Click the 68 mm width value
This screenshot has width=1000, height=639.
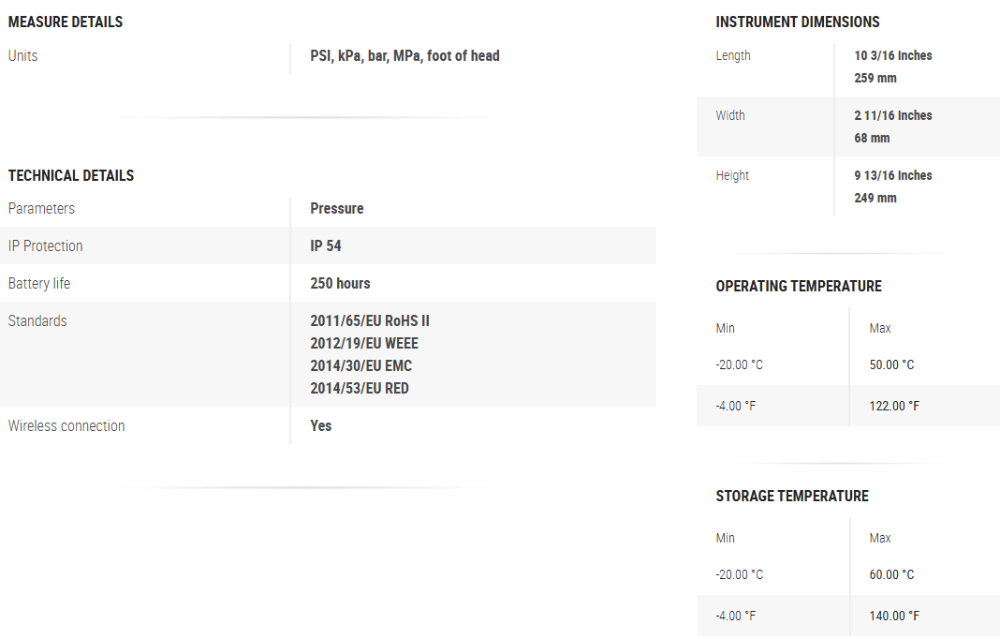tap(872, 138)
